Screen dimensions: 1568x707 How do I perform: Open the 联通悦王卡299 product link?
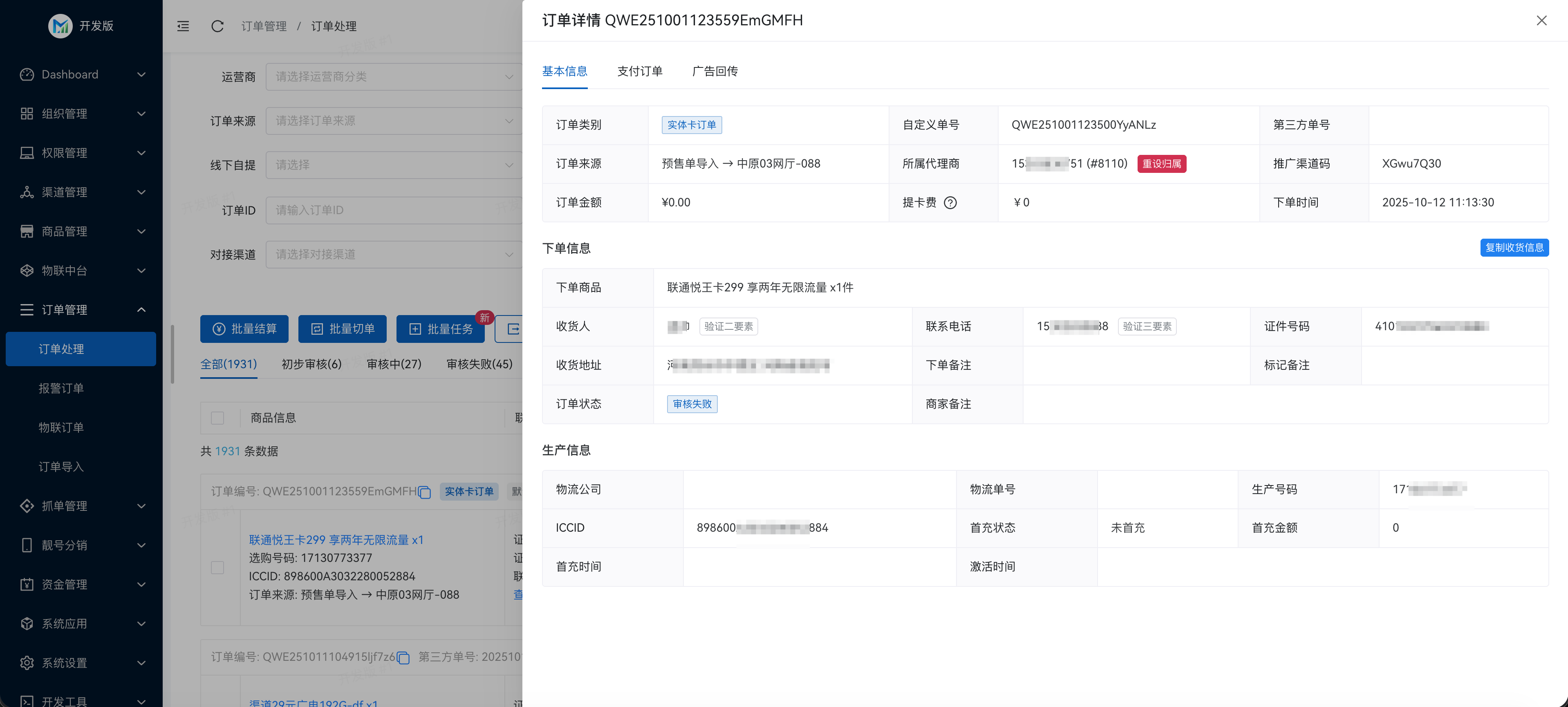336,540
